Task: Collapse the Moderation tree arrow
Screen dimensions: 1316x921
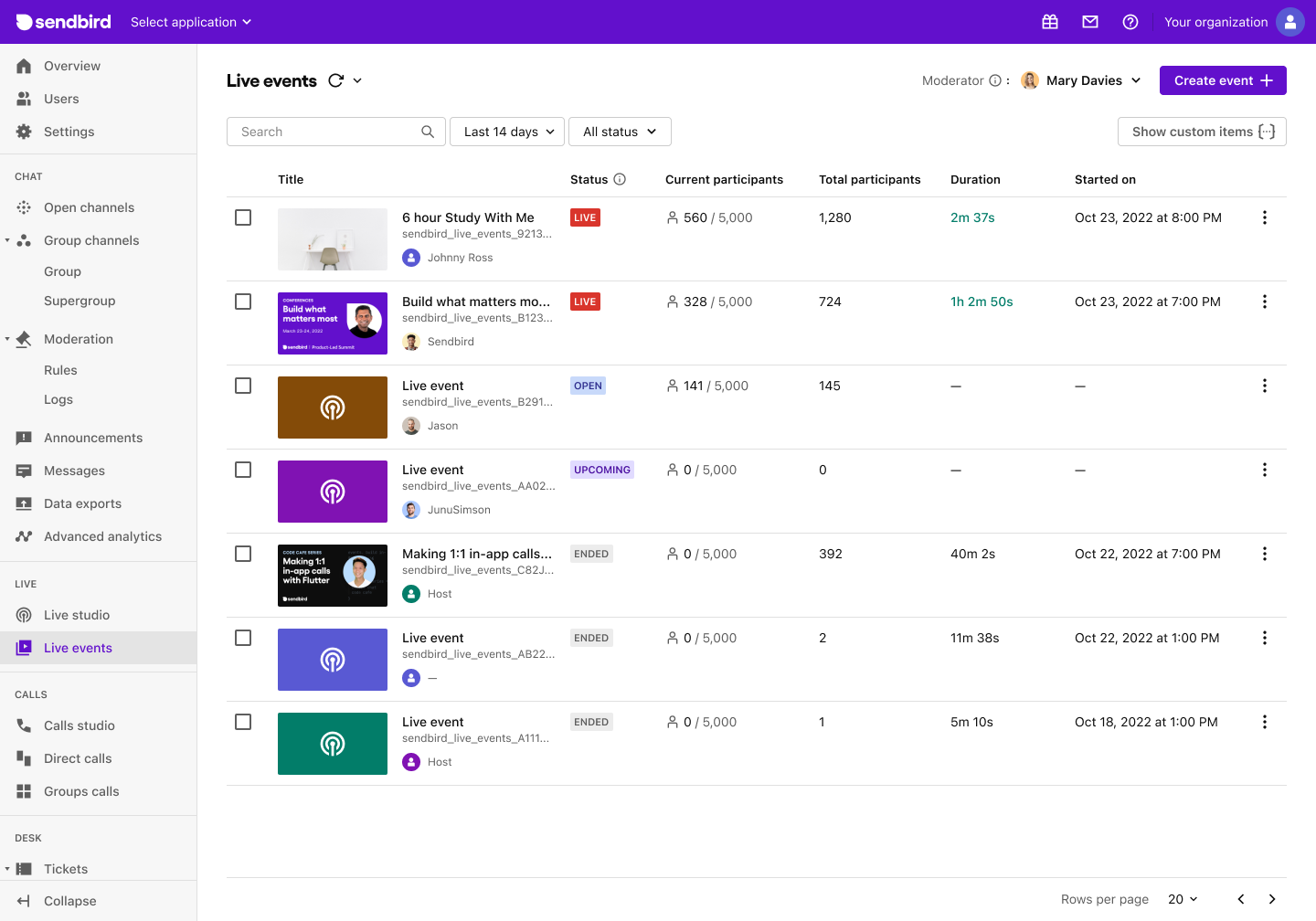Action: pyautogui.click(x=7, y=339)
